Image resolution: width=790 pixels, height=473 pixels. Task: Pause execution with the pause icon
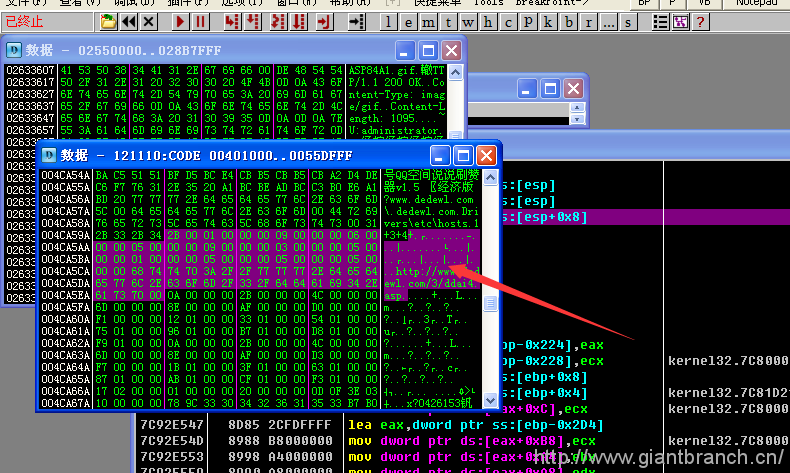click(200, 21)
